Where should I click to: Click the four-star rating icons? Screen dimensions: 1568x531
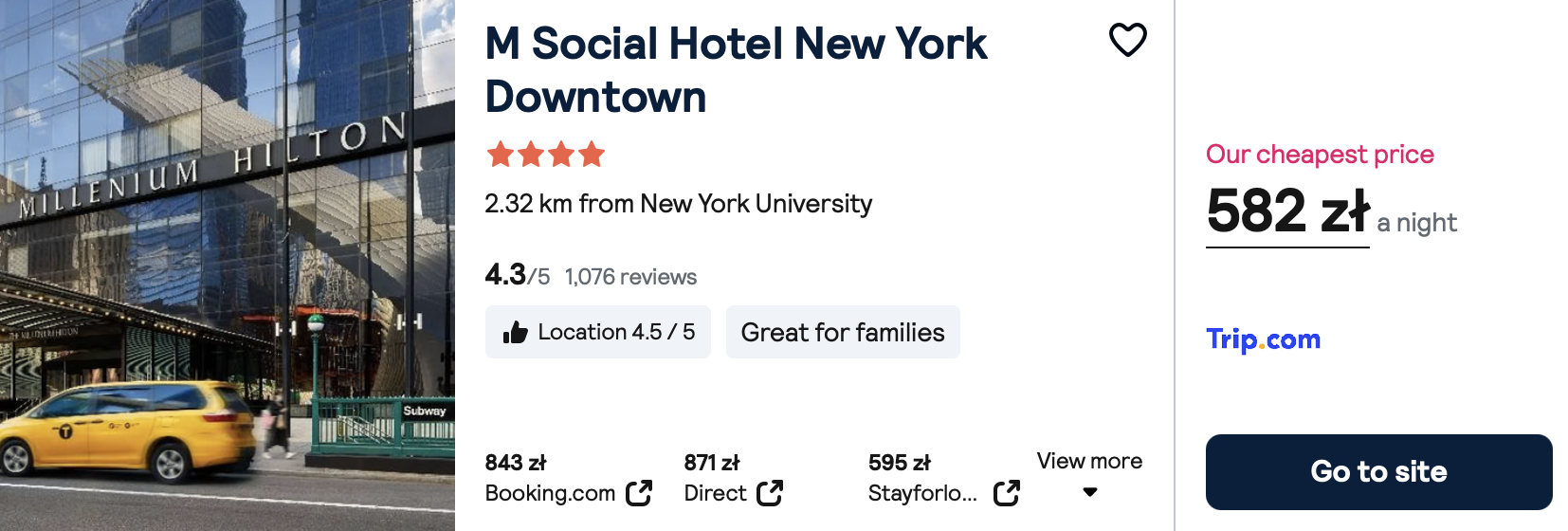pyautogui.click(x=545, y=154)
